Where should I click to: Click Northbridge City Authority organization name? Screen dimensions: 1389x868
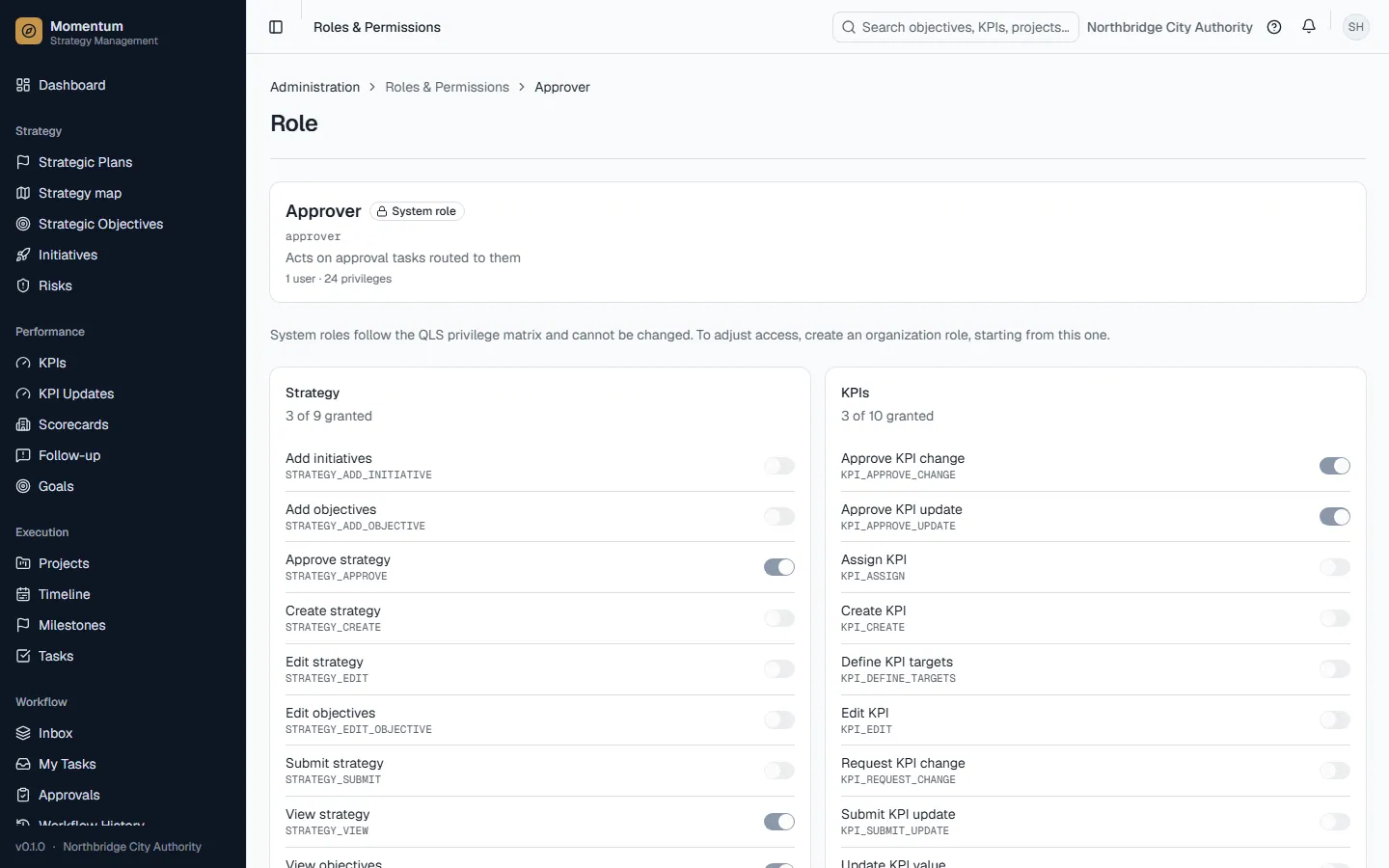coord(1169,27)
